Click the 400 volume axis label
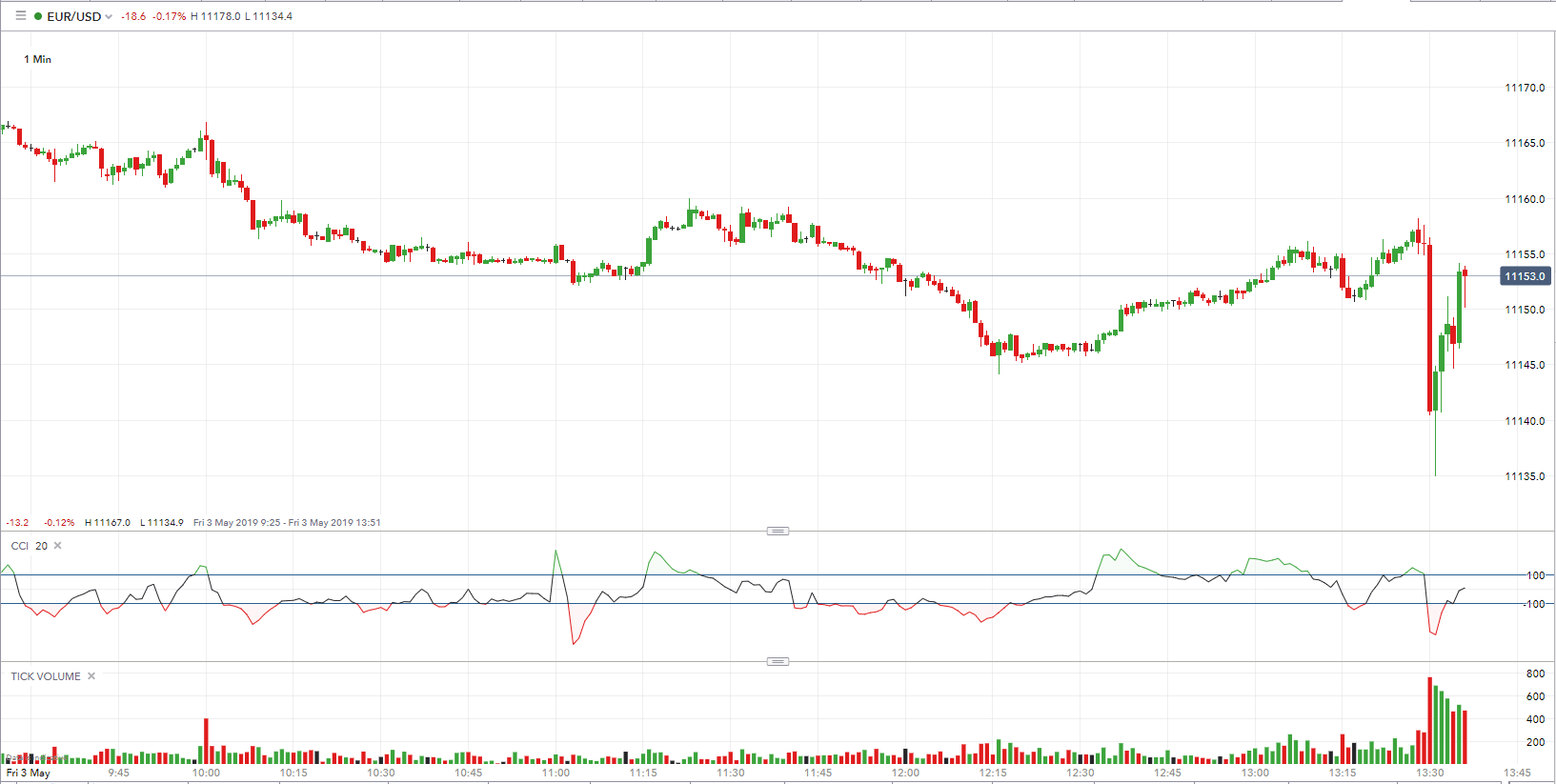The width and height of the screenshot is (1556, 784). tap(1535, 719)
